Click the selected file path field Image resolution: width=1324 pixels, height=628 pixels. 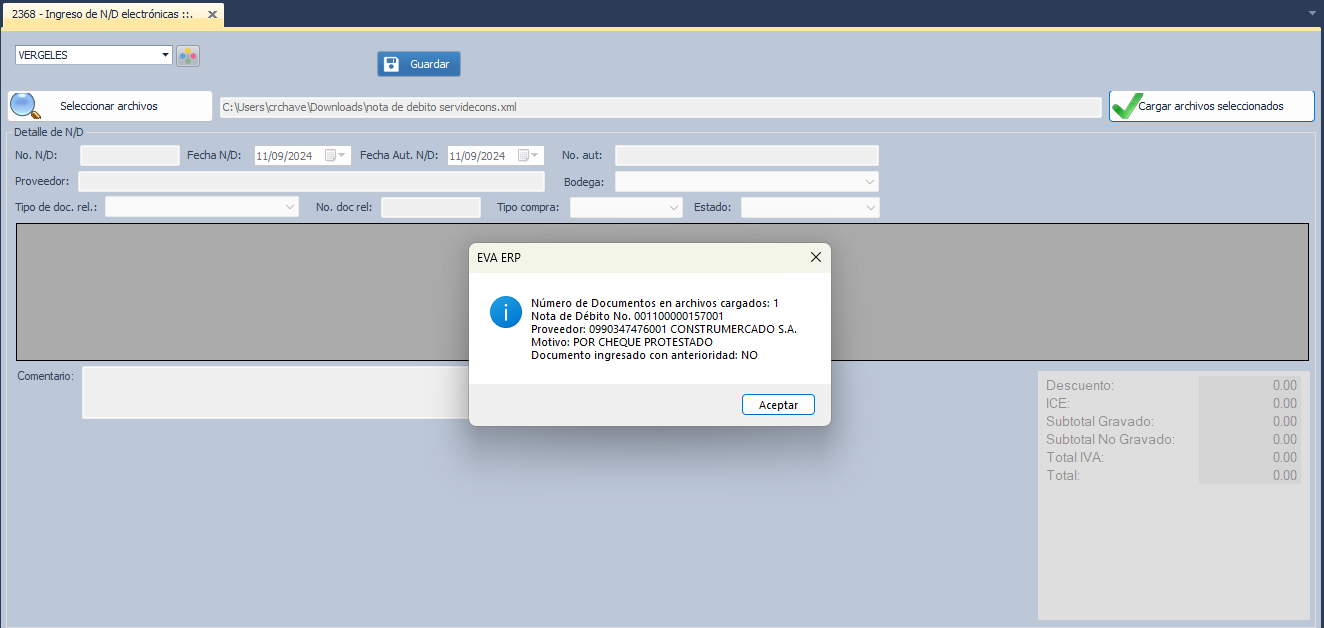click(x=660, y=107)
